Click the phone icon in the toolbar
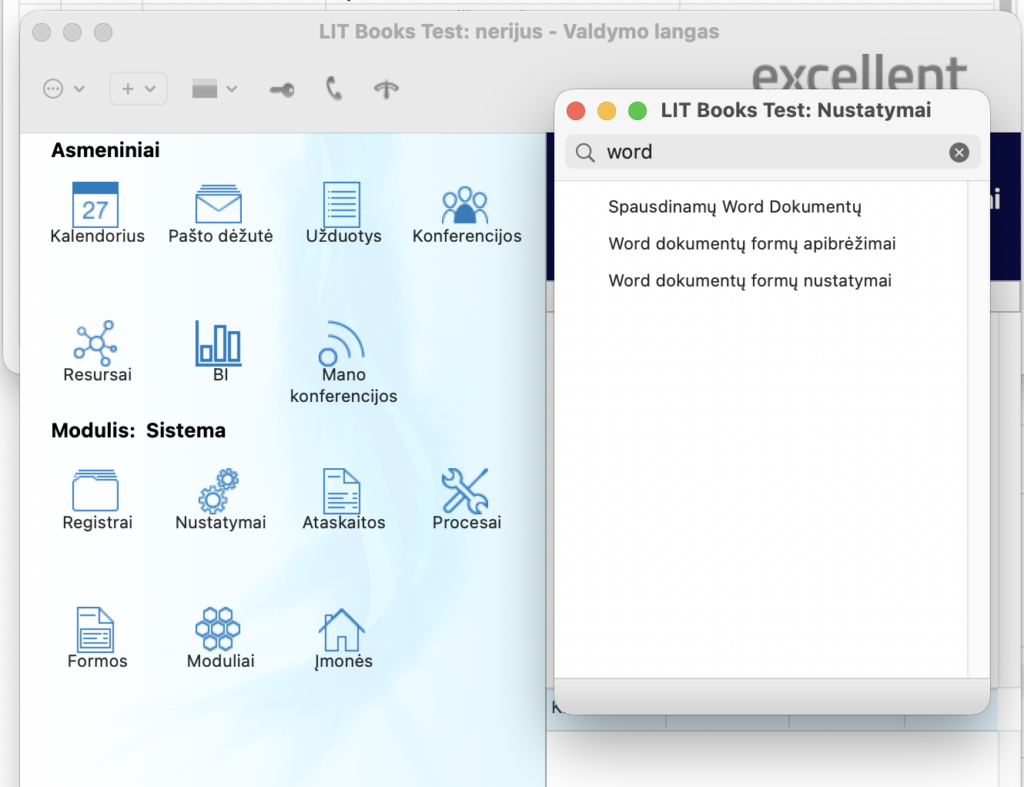This screenshot has width=1024, height=787. (334, 88)
